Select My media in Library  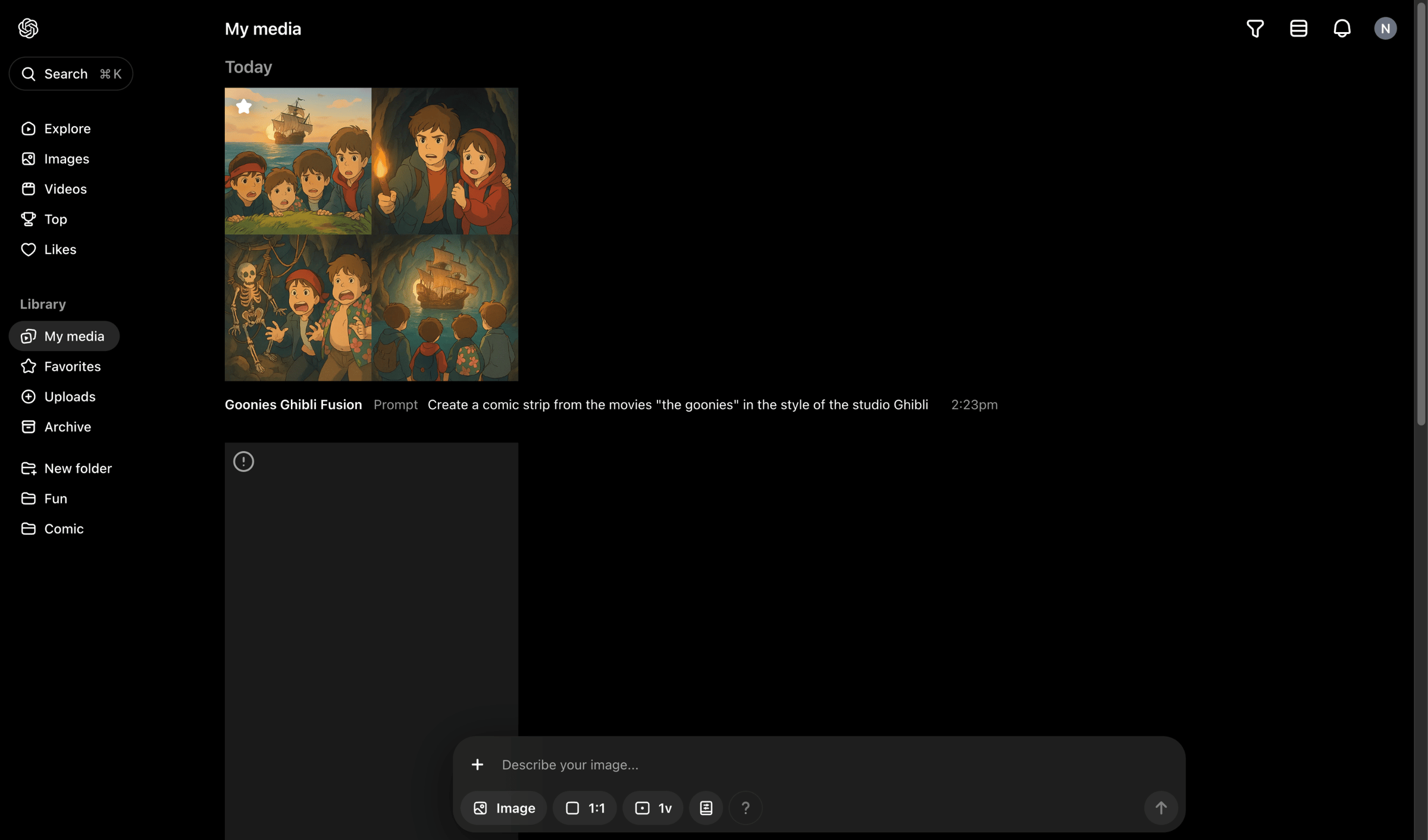64,336
